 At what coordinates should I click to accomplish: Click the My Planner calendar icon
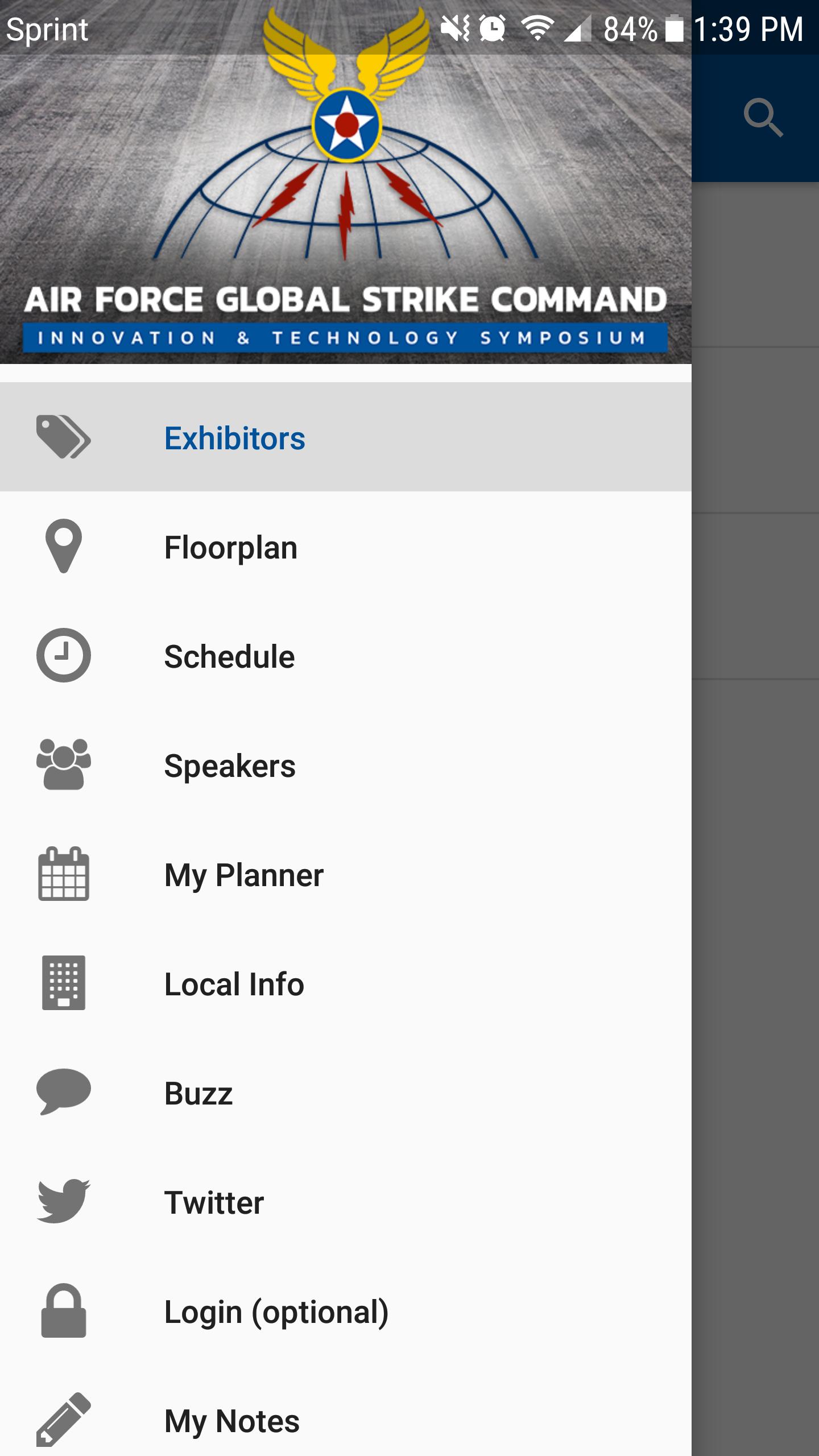63,874
